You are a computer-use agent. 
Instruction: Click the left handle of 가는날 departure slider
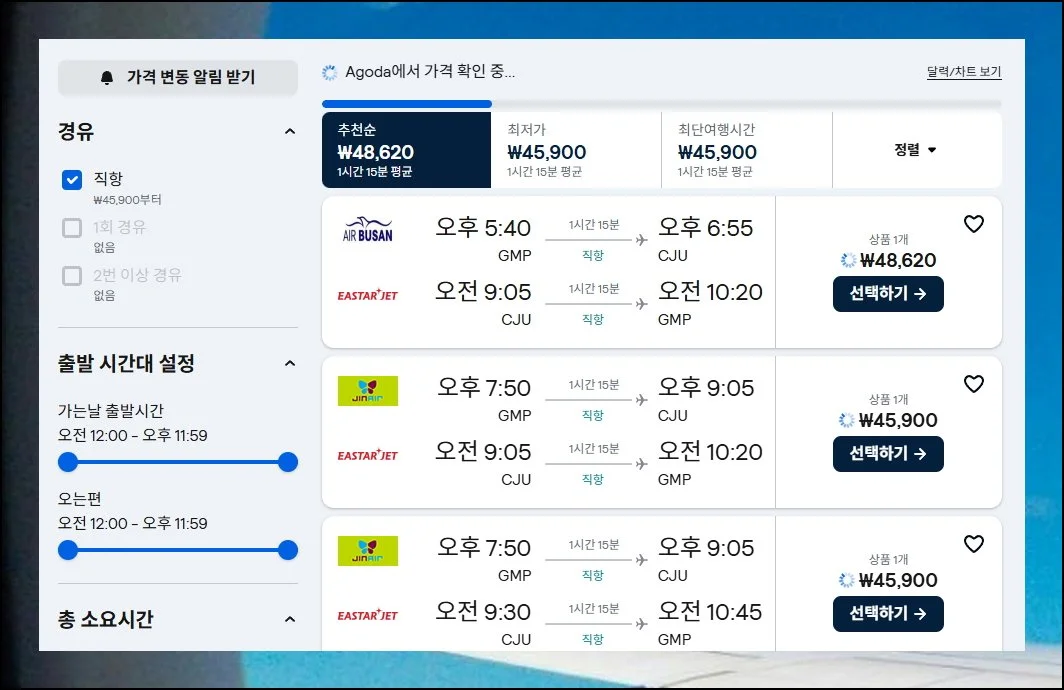[x=68, y=462]
